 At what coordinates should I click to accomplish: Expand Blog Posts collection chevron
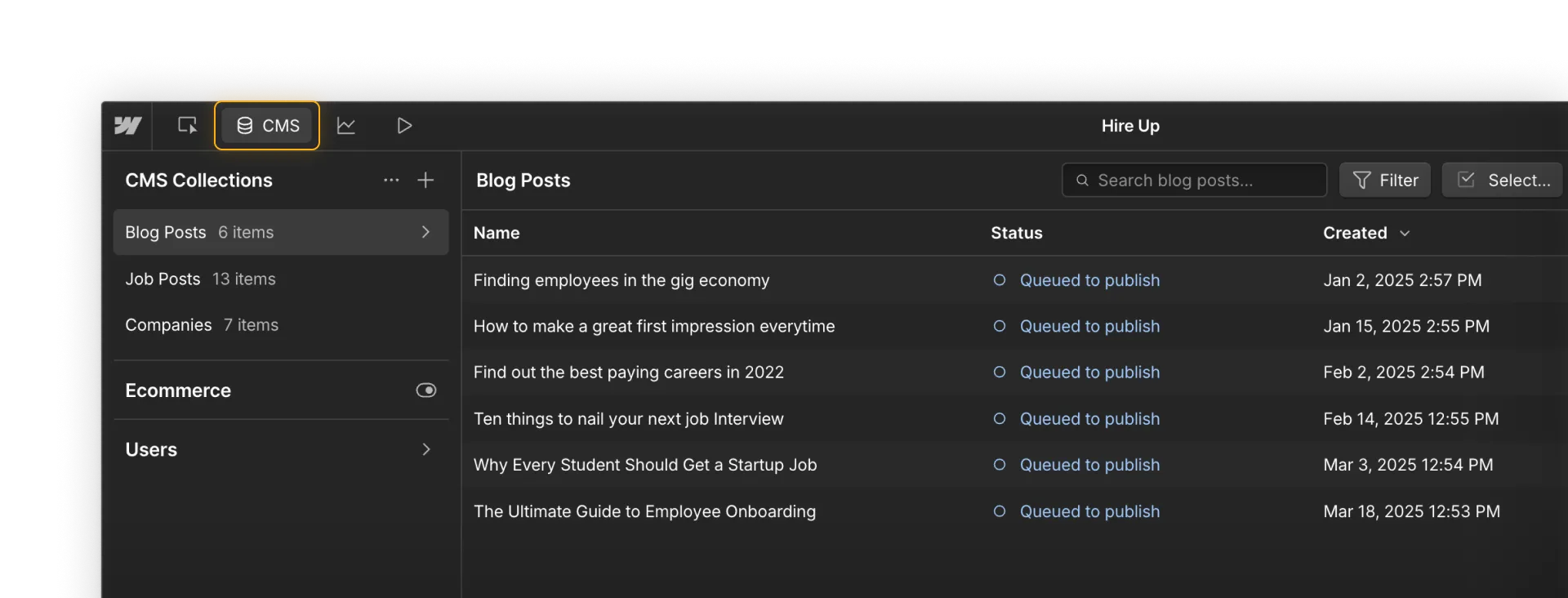(x=425, y=232)
